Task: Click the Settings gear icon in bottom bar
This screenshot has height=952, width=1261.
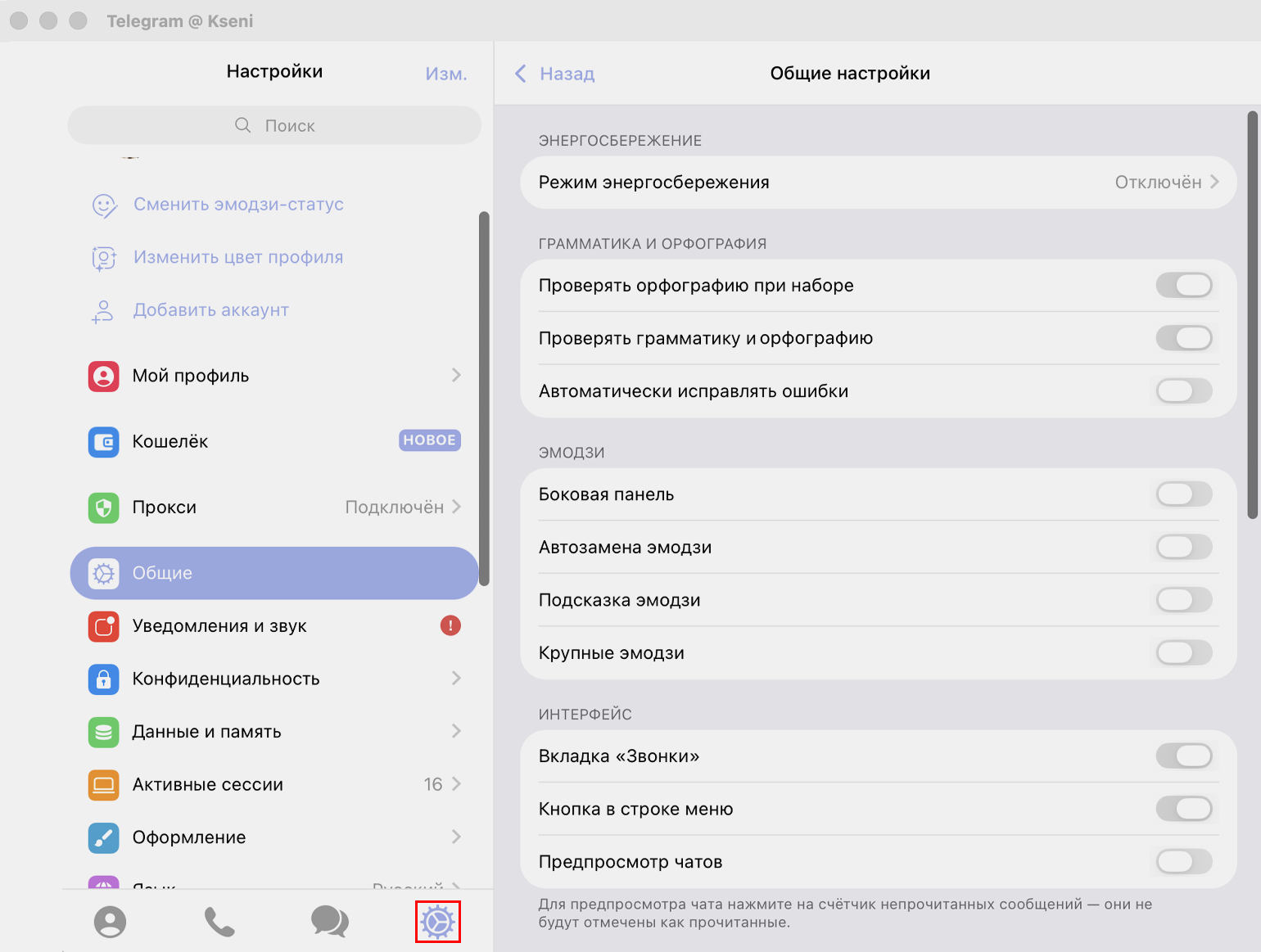Action: tap(438, 922)
